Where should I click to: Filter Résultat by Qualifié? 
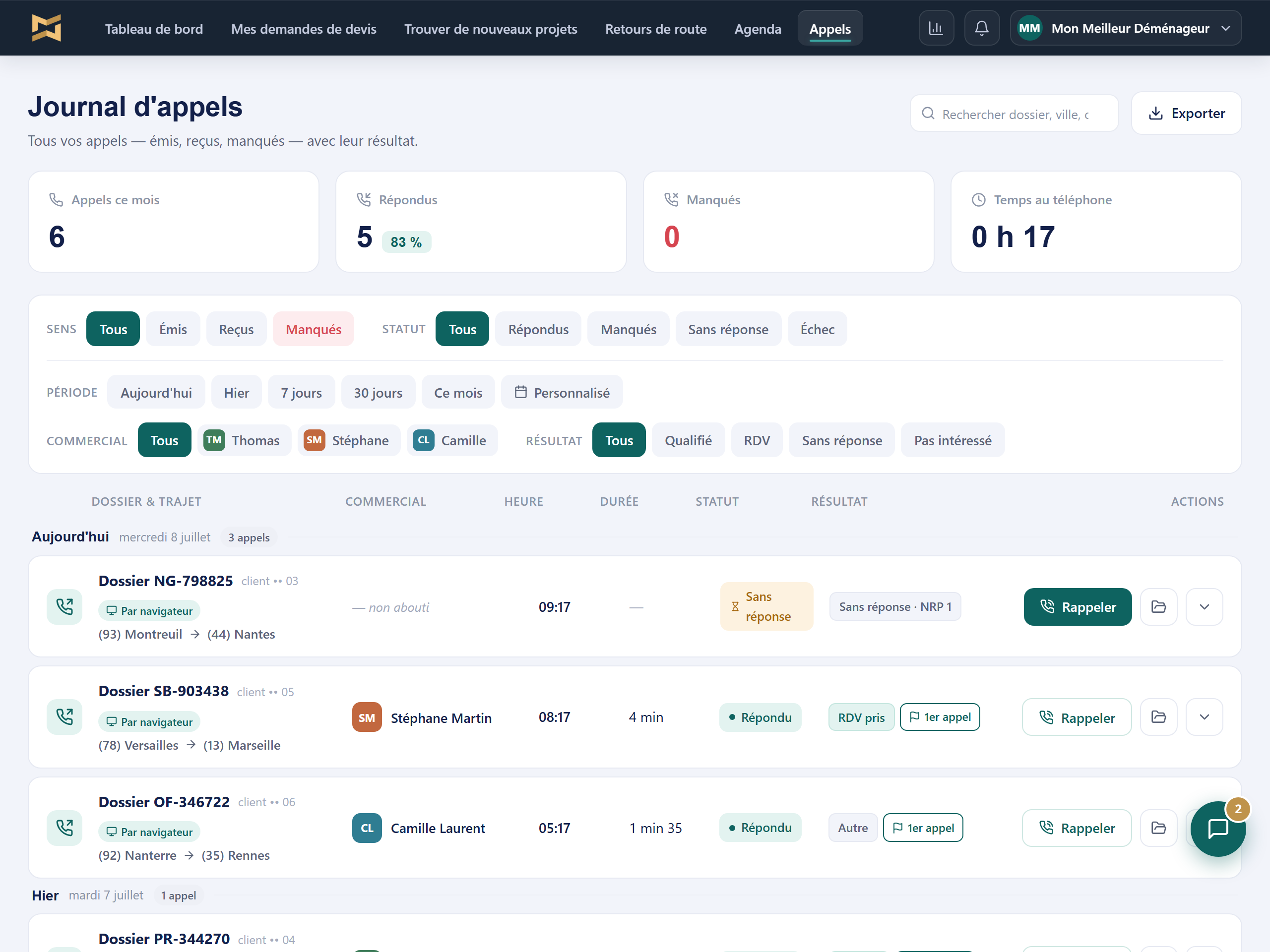tap(688, 440)
